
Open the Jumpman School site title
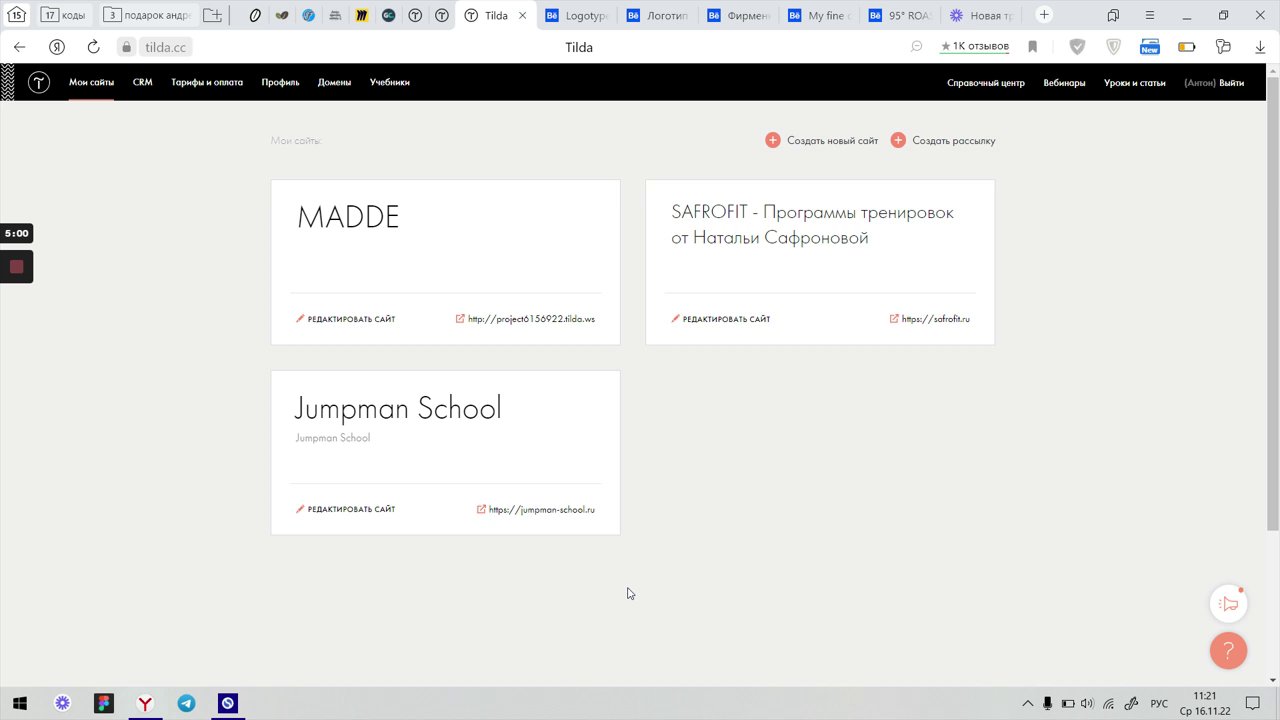398,408
